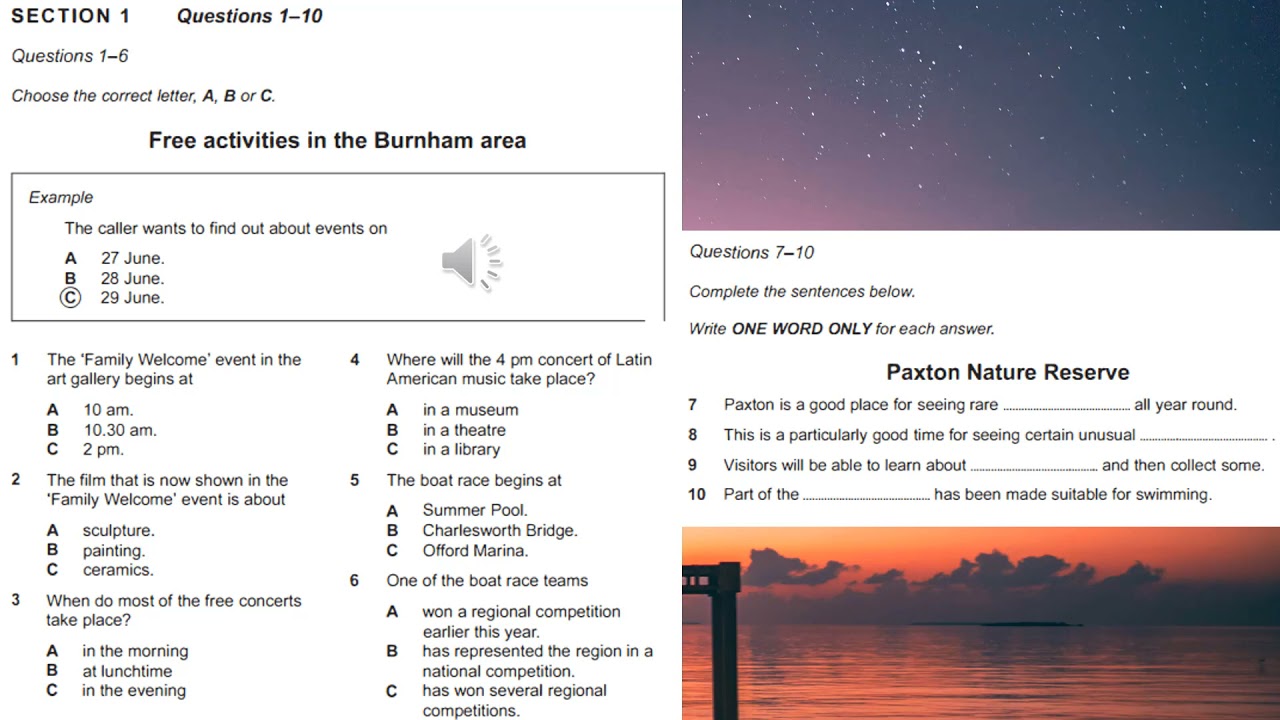
Task: Choose 'Offord Marina.' for question 5
Action: pyautogui.click(x=458, y=551)
